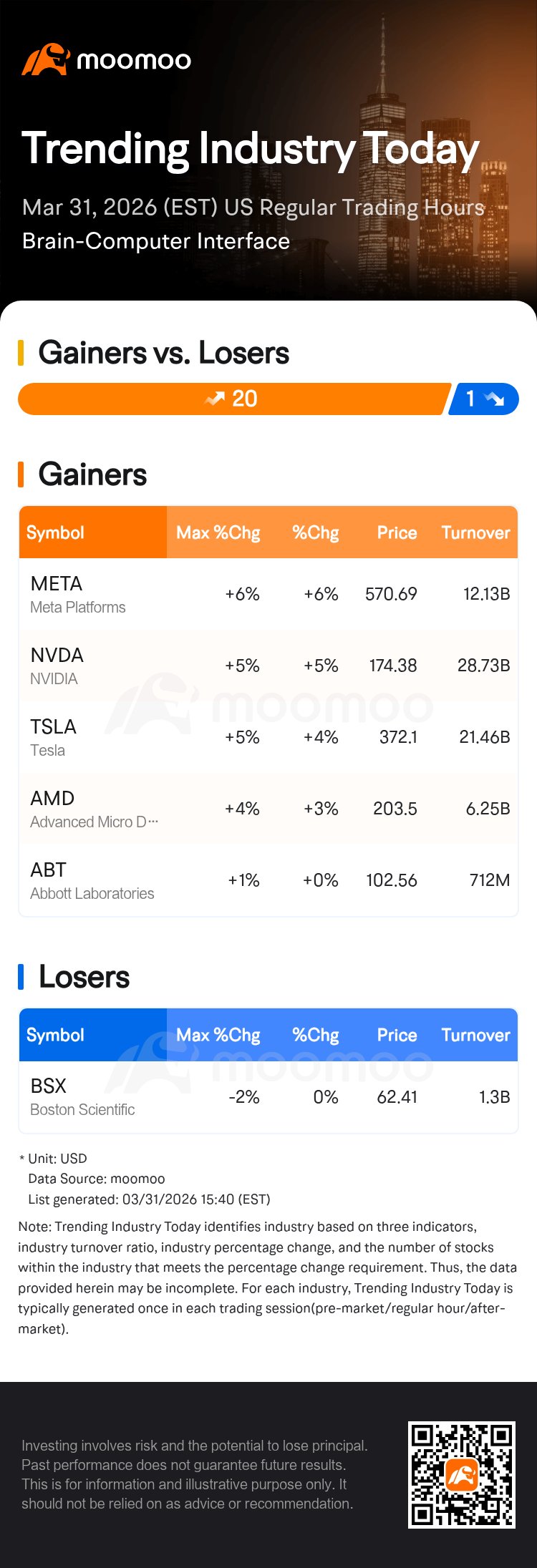Click the ABT Abbott Laboratories row
This screenshot has width=537, height=1568.
(x=268, y=880)
